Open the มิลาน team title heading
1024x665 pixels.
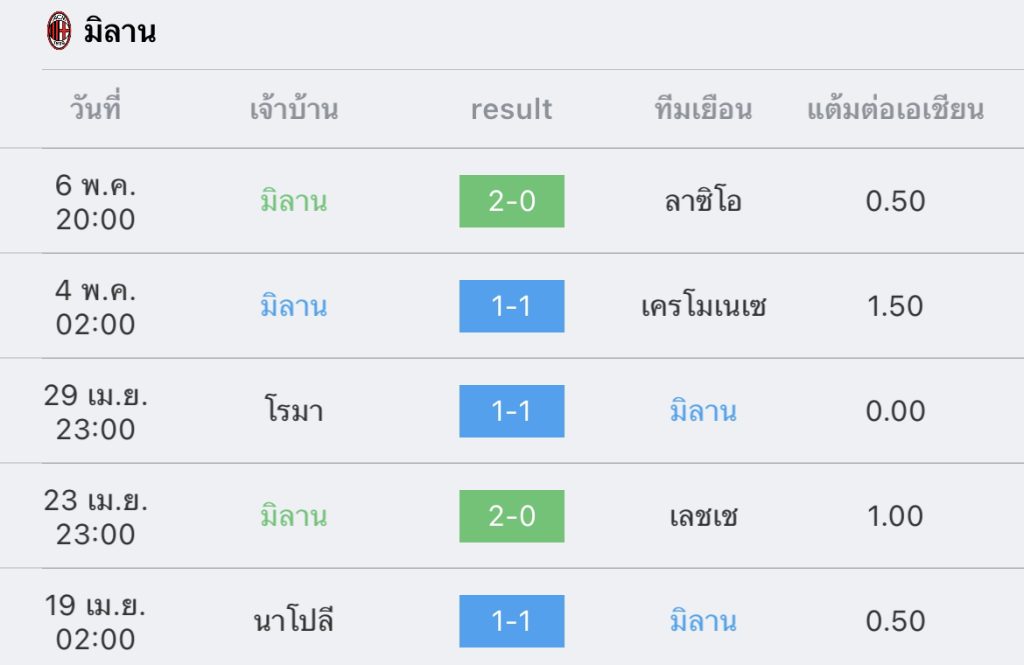120,31
